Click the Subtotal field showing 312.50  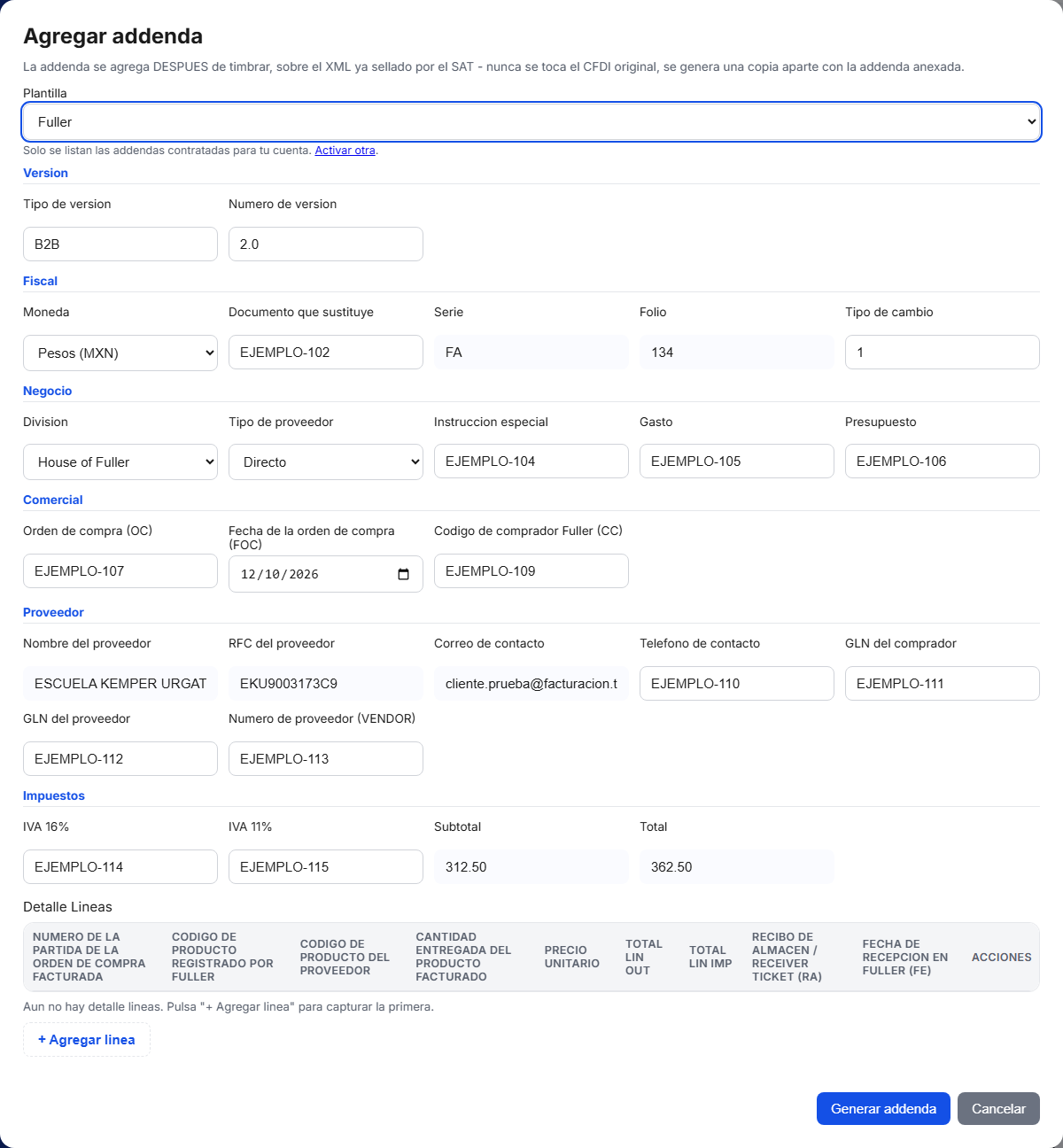point(531,867)
